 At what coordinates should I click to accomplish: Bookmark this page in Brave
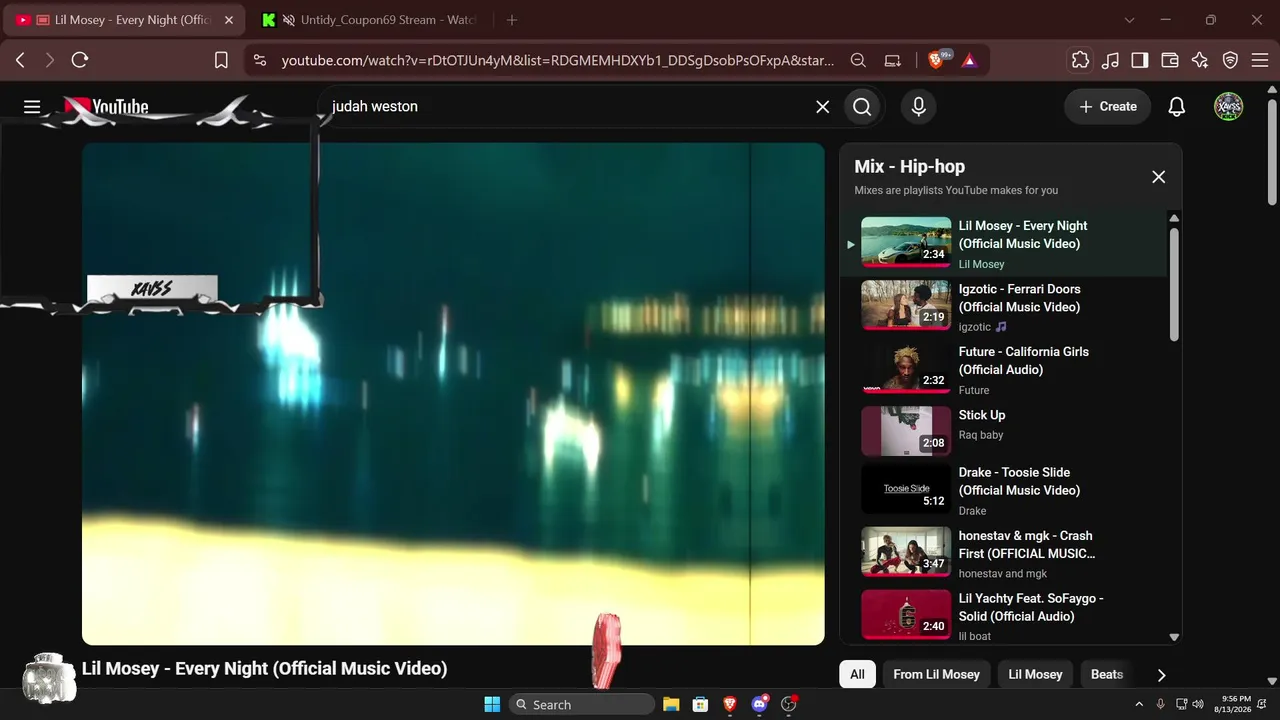[x=221, y=60]
